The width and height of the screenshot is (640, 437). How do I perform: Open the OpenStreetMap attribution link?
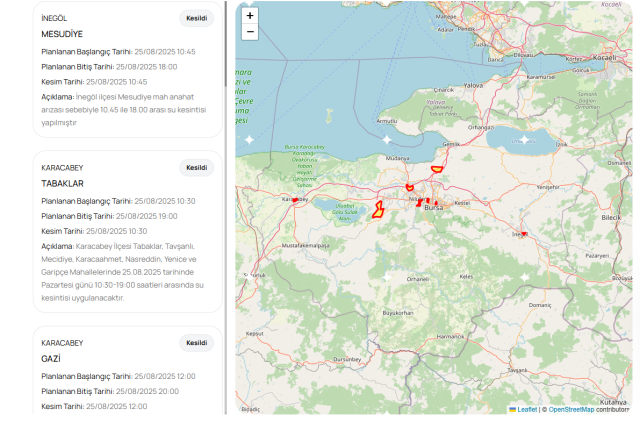(570, 409)
